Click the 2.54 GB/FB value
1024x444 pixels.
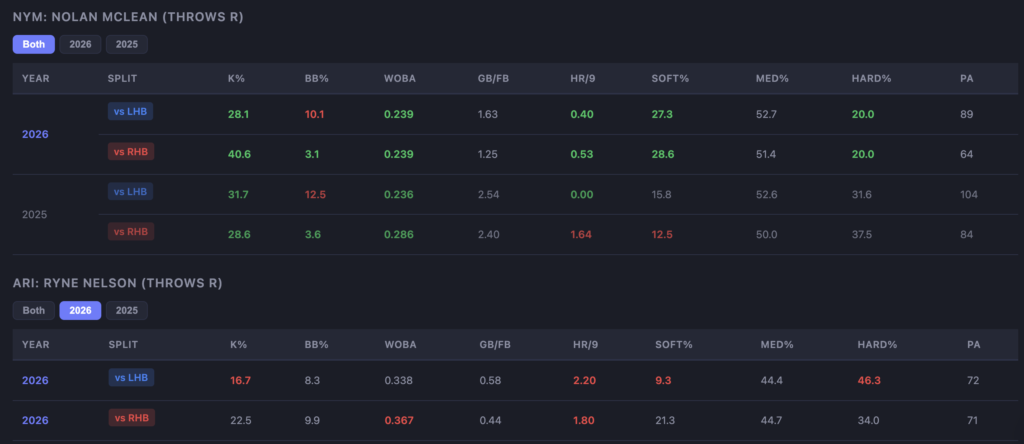[x=488, y=195]
